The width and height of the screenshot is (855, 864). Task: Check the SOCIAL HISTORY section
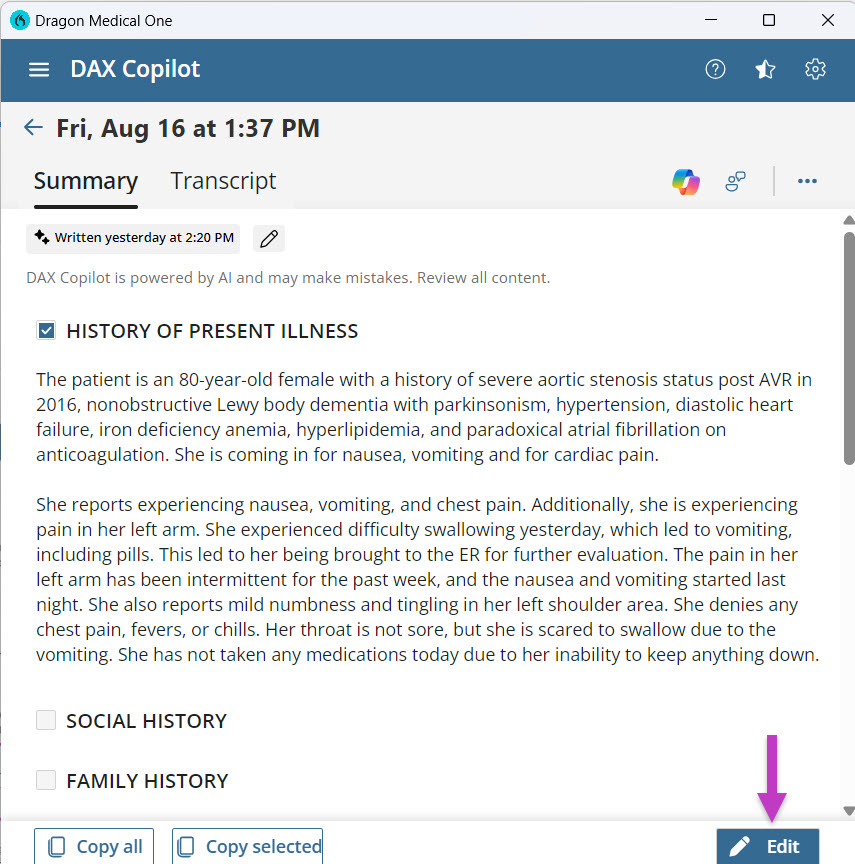(x=46, y=720)
